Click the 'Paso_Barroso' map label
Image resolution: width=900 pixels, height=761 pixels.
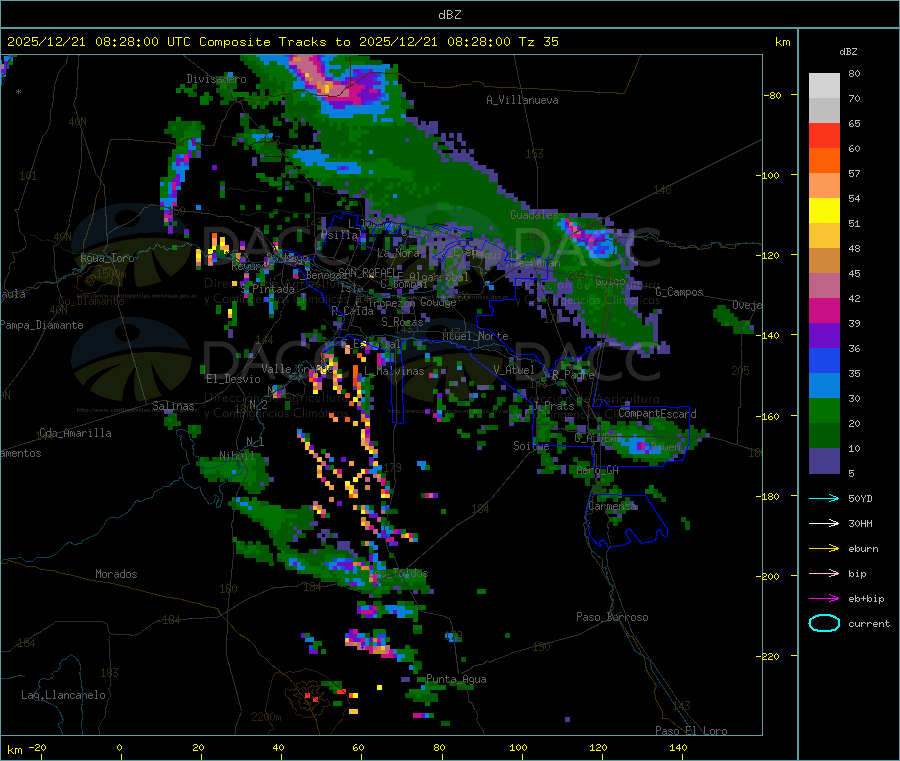(x=612, y=617)
